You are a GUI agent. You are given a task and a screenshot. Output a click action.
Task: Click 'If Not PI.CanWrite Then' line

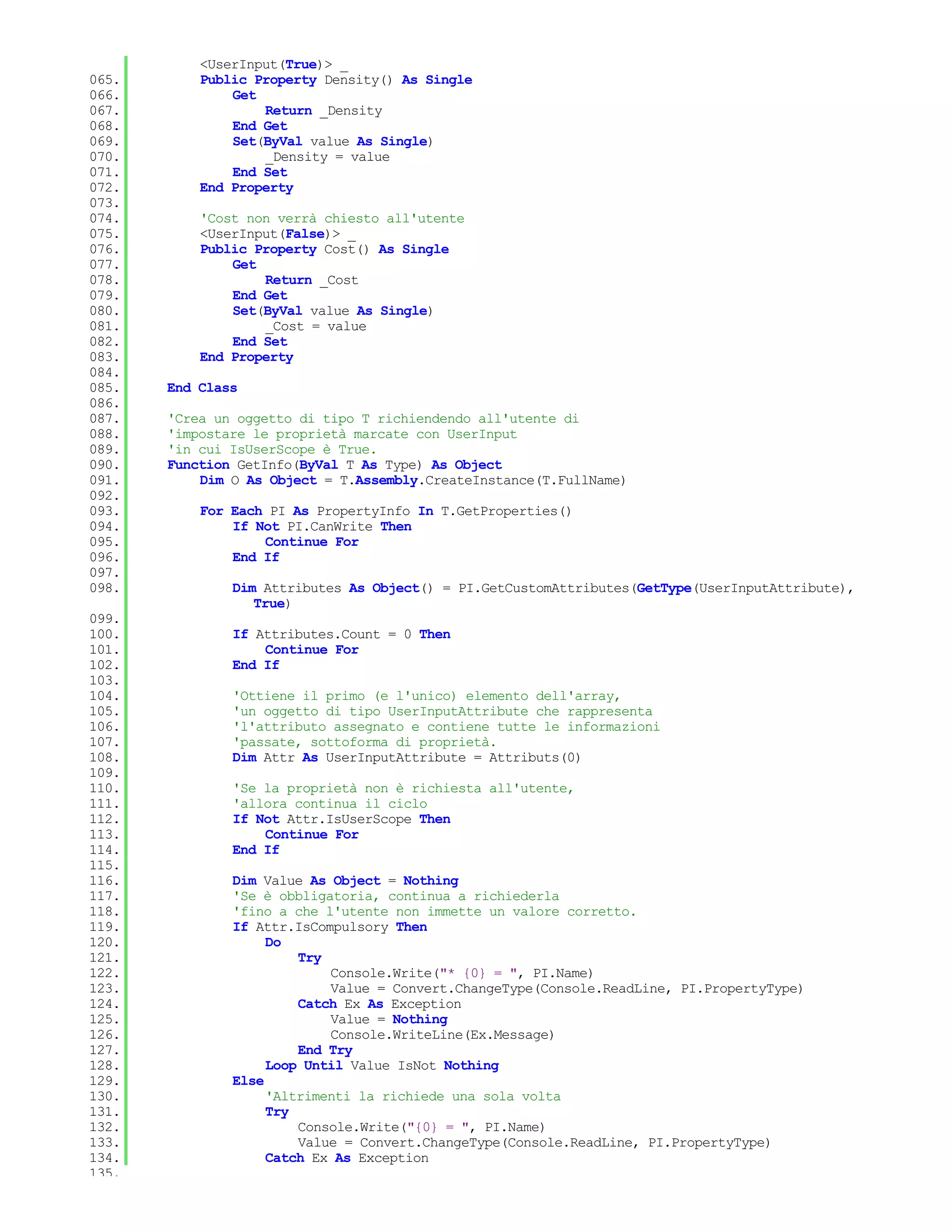322,526
